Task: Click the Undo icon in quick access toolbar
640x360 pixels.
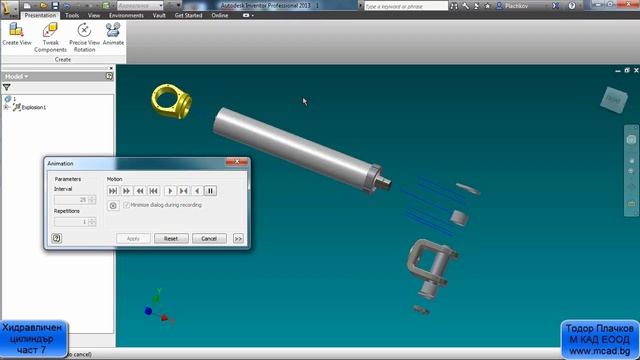Action: 67,6
